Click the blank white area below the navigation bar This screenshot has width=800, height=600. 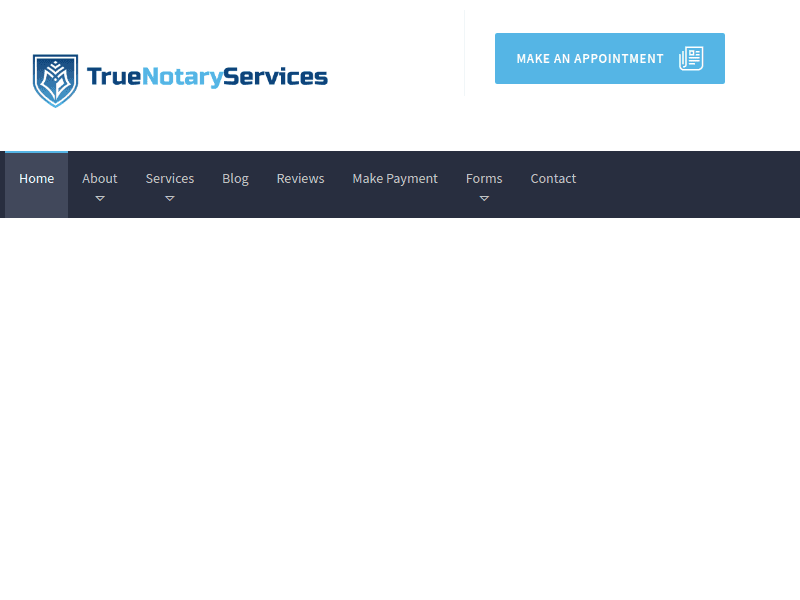click(400, 400)
